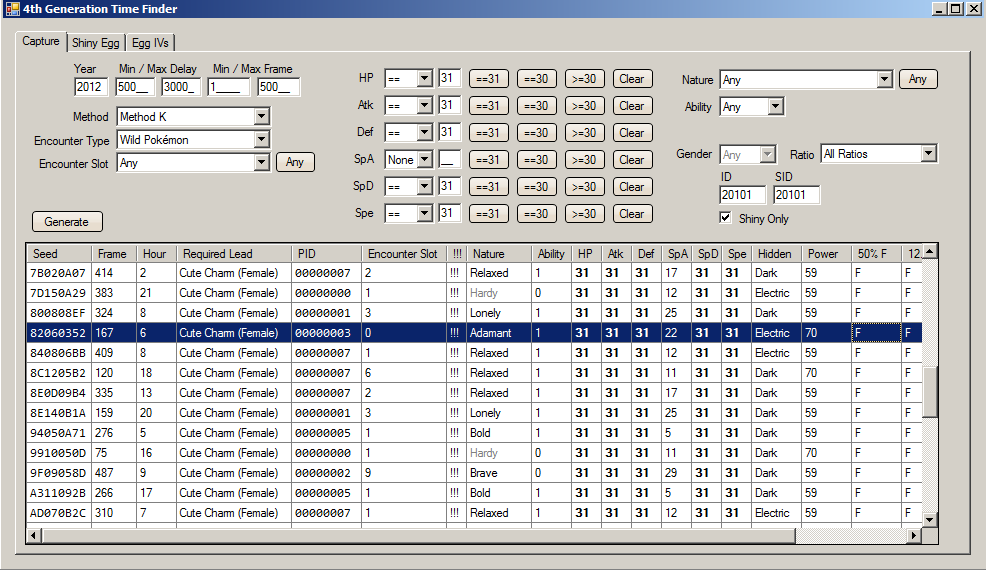
Task: Open the Ratio dropdown
Action: point(928,154)
